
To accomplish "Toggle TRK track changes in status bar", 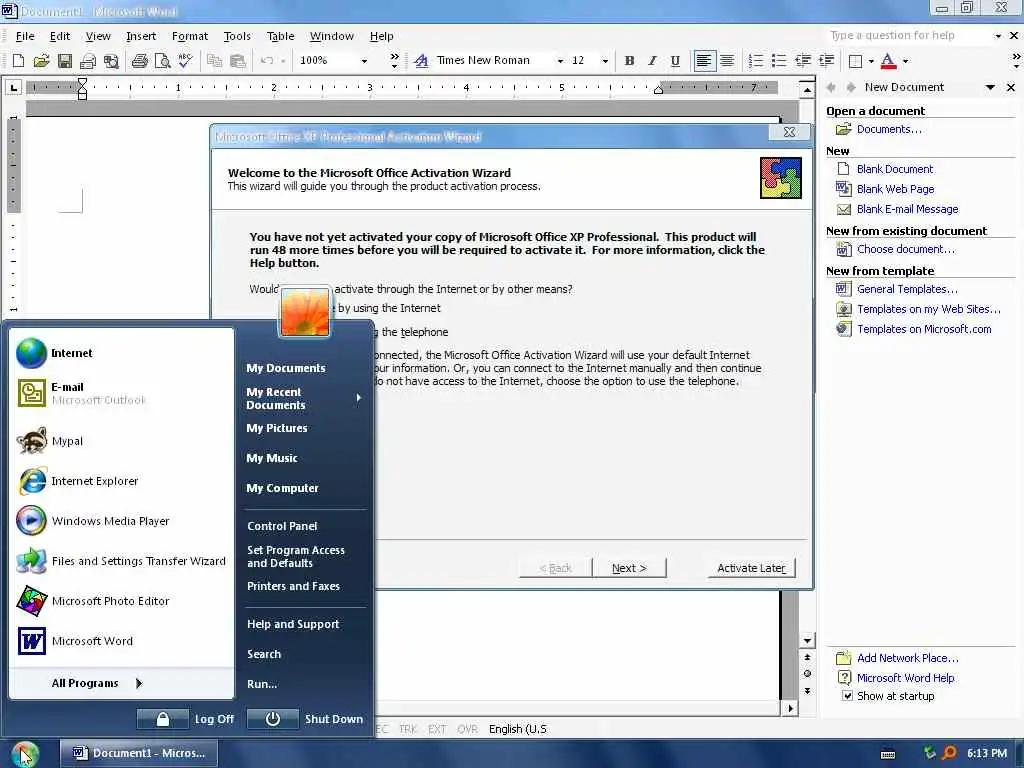I will coord(408,729).
